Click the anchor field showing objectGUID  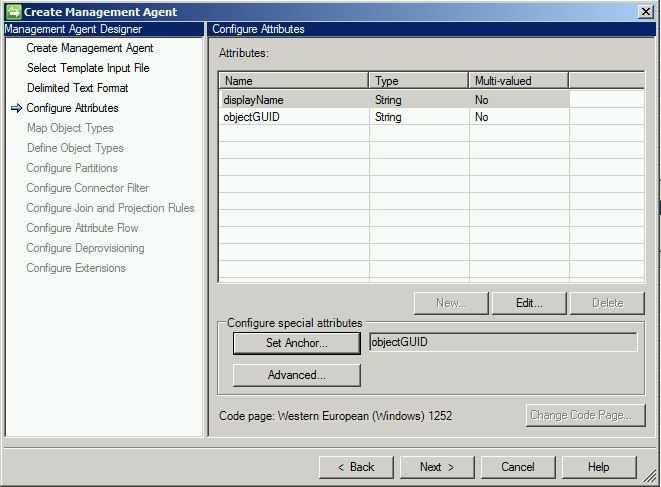[503, 342]
